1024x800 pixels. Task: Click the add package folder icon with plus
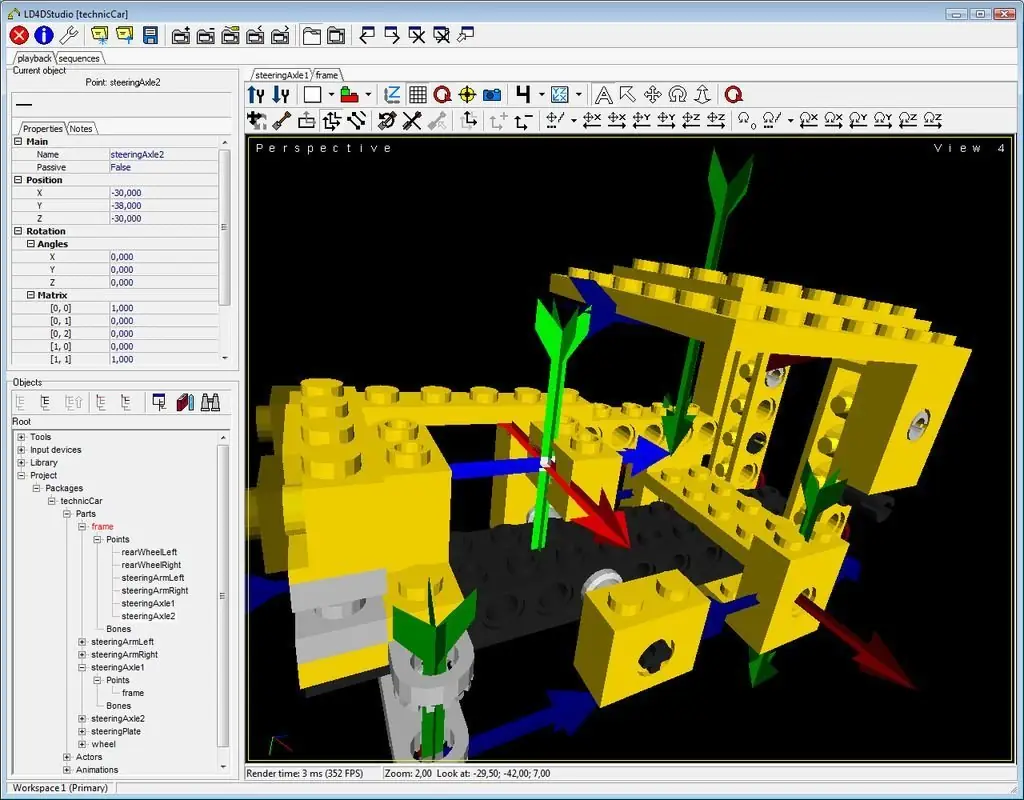[x=181, y=35]
